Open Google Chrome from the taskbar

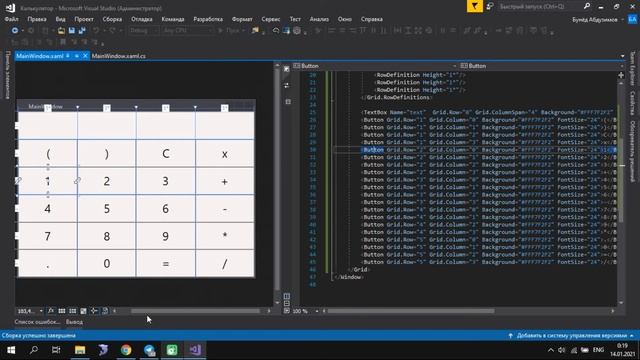126,350
